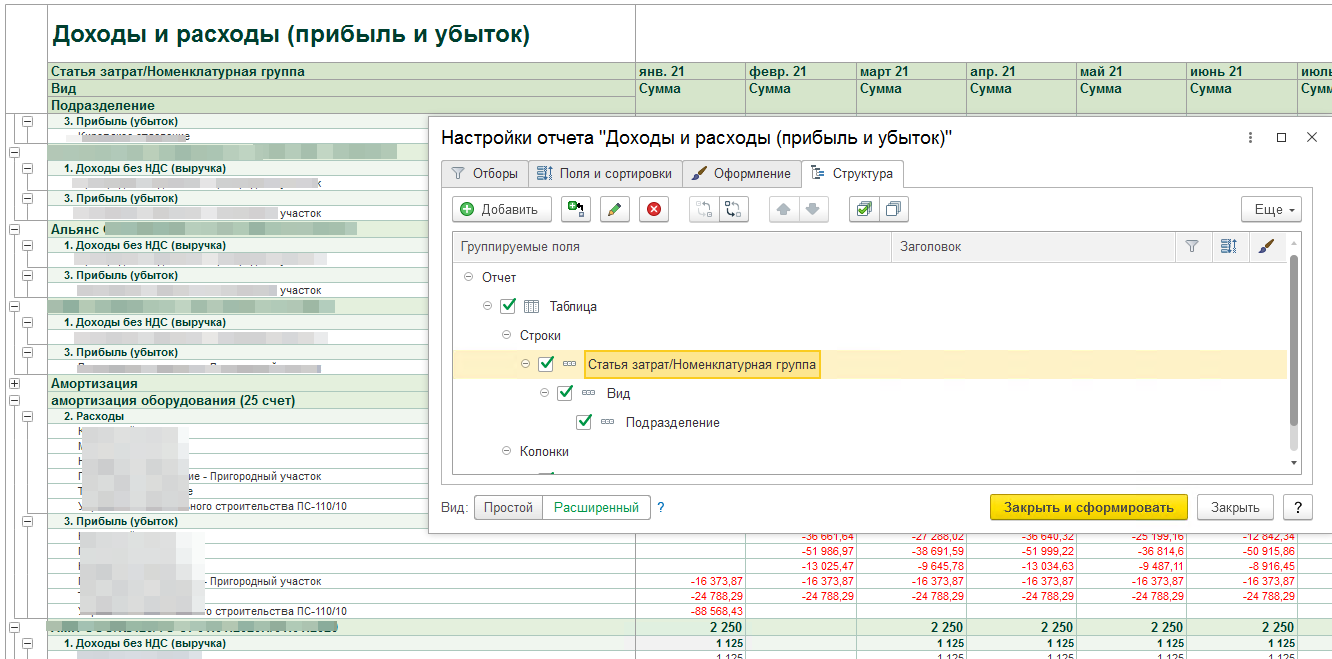Viewport: 1332px width, 659px height.
Task: Select the Строки row in structure tree
Action: [x=870, y=336]
